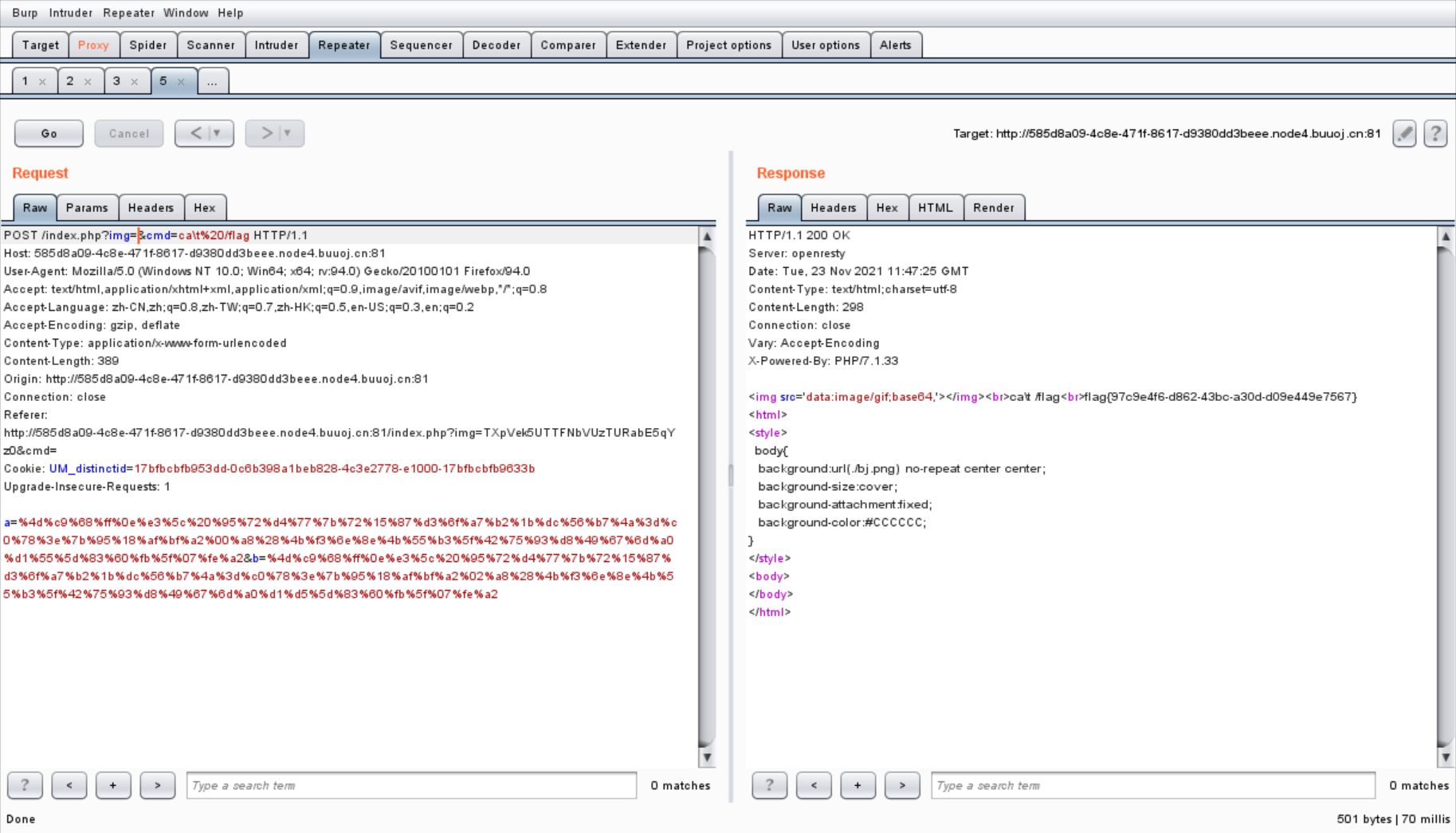The image size is (1456, 833).
Task: Select the request Params tab
Action: click(87, 207)
